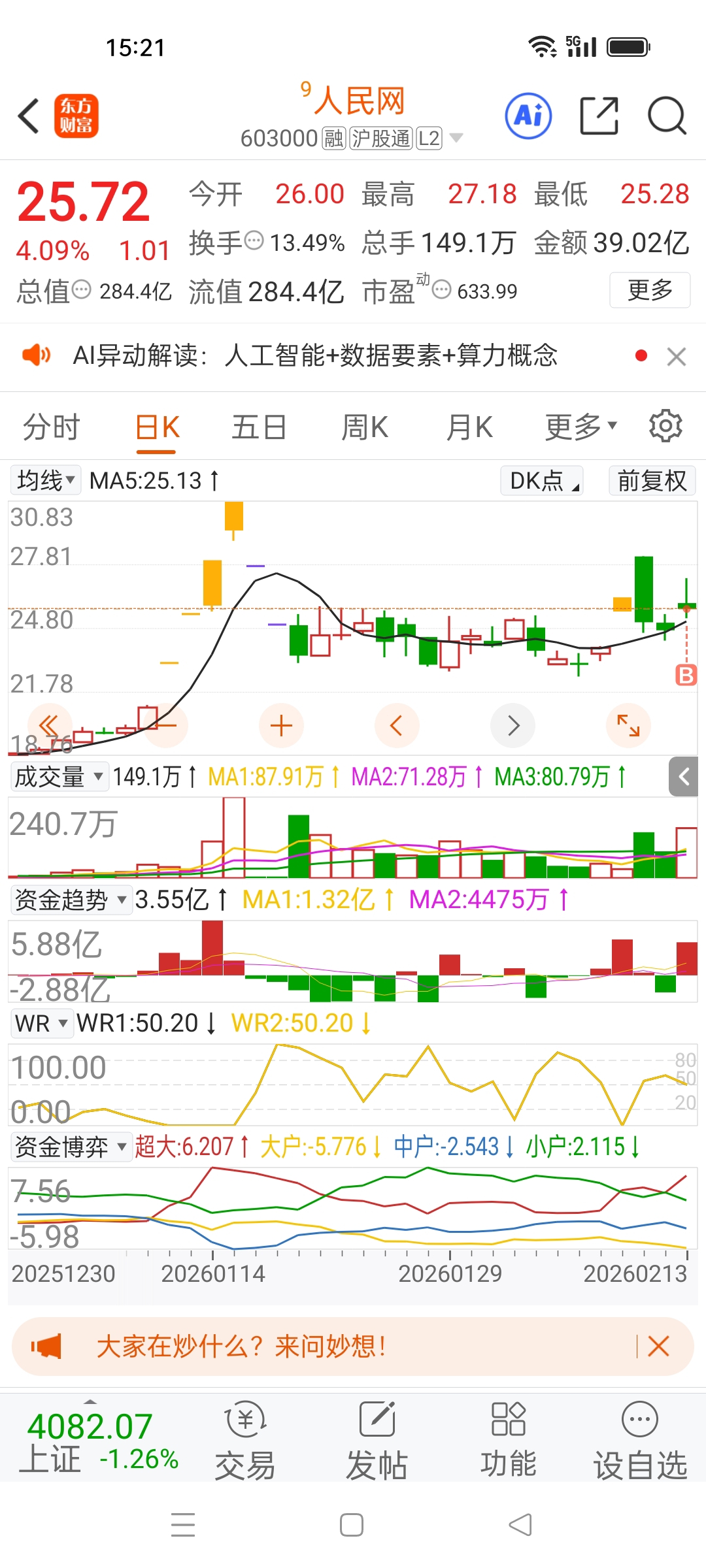706x1568 pixels.
Task: Switch to 五日 tab
Action: click(x=260, y=427)
